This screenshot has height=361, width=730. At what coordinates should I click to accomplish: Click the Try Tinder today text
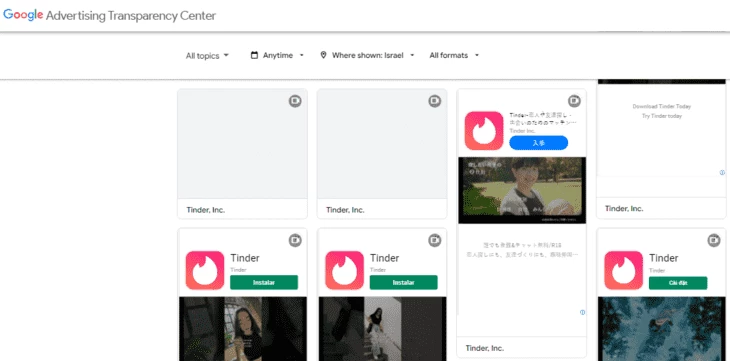click(x=662, y=116)
